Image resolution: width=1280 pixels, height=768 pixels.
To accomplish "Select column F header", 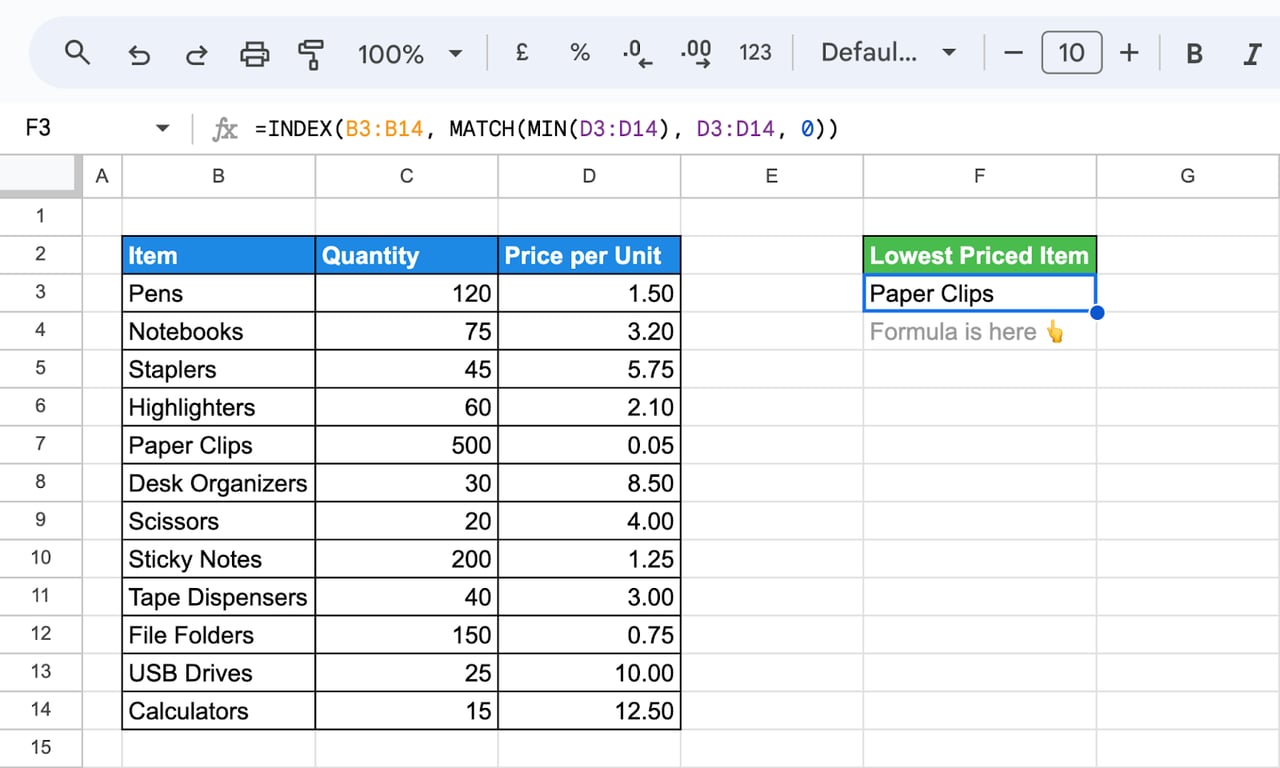I will pos(979,176).
